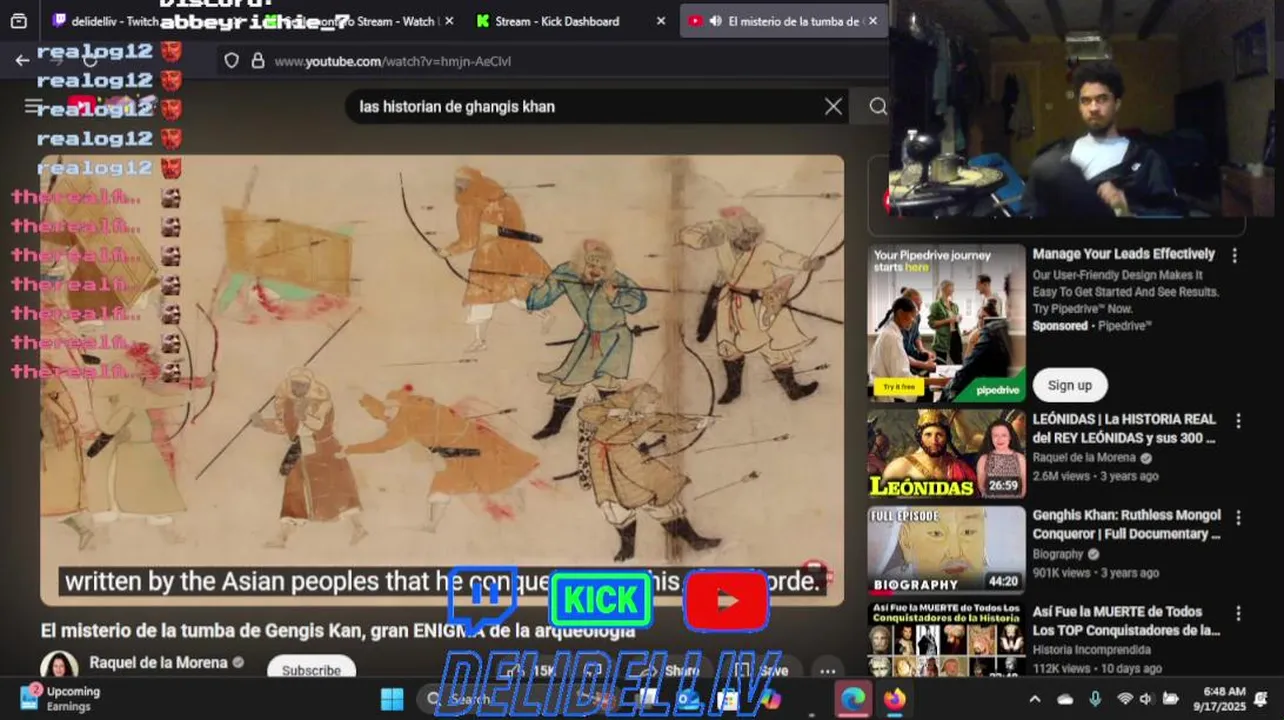Screen dimensions: 1284x720
Task: Subscribe to Raquel de la Morena
Action: pyautogui.click(x=311, y=669)
